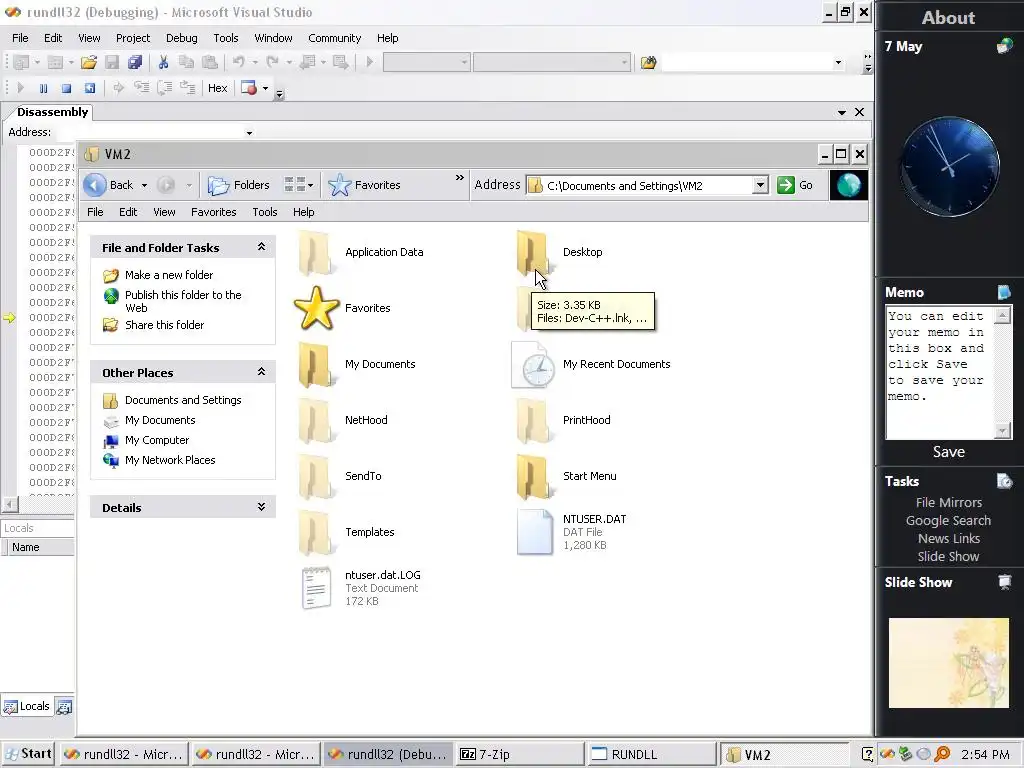
Task: Select the Locals tab at the bottom
Action: [27, 706]
